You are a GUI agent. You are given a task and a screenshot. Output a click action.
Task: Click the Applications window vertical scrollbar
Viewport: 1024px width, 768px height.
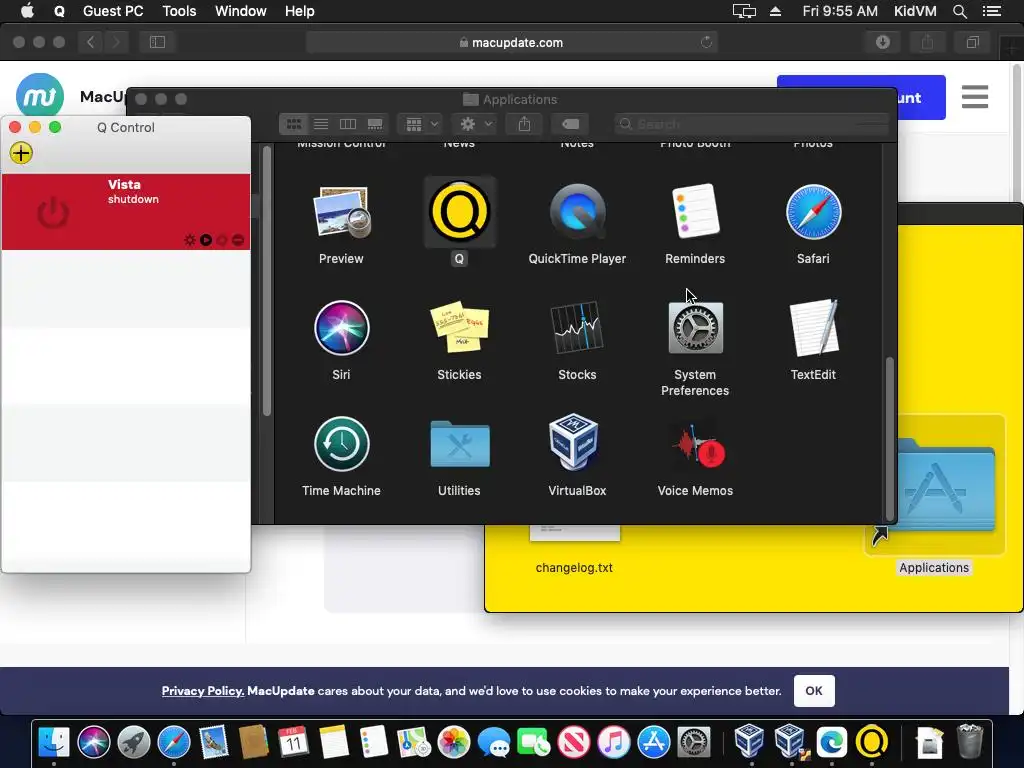point(889,438)
